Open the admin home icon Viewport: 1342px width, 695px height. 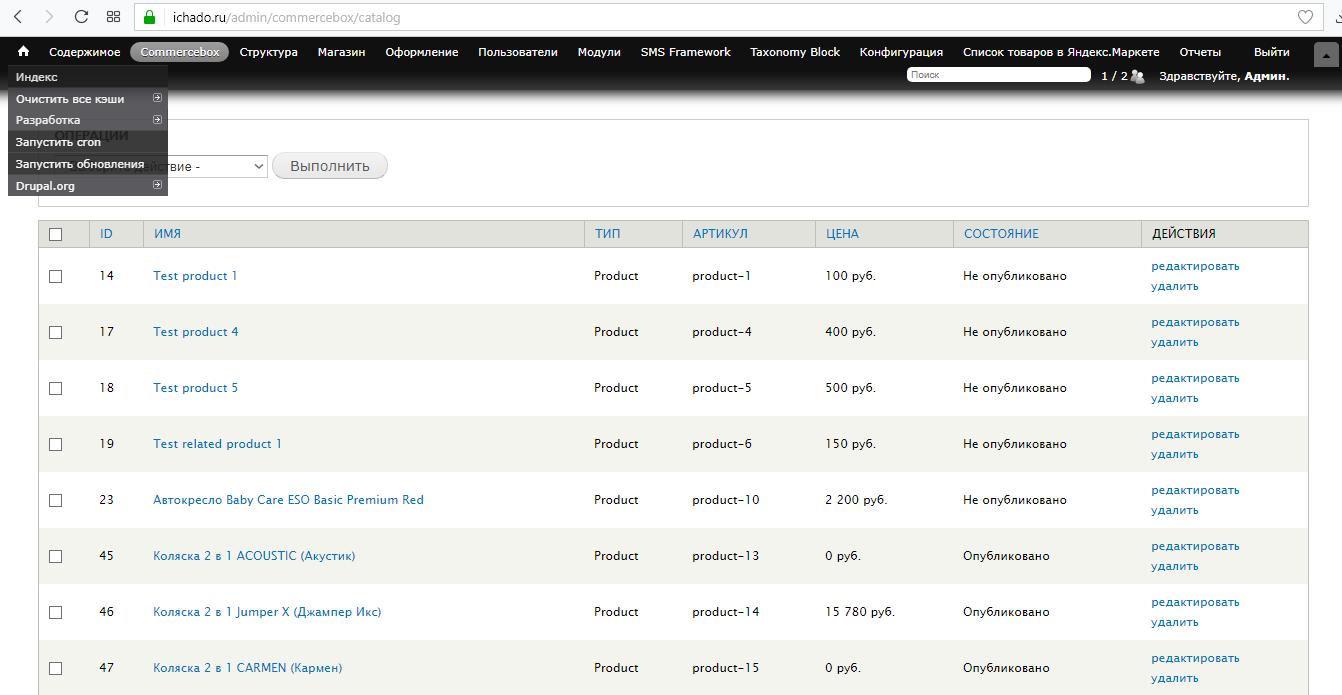(23, 52)
